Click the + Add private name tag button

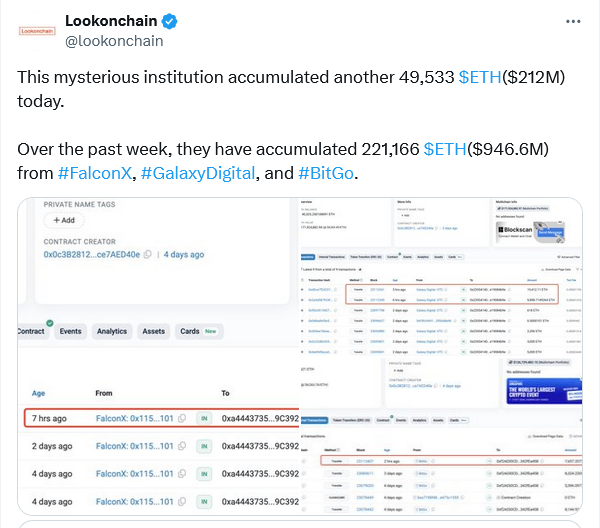point(63,220)
